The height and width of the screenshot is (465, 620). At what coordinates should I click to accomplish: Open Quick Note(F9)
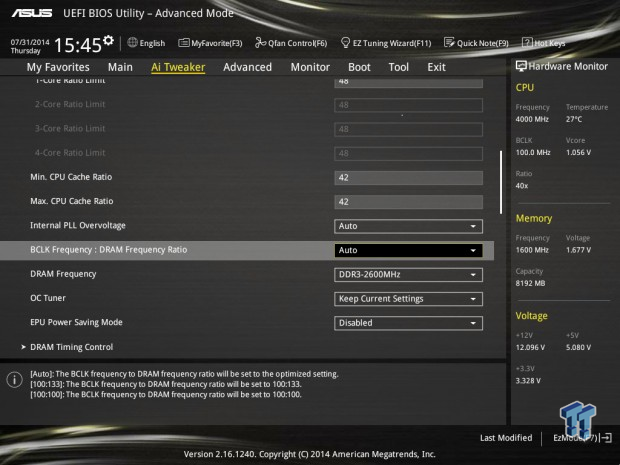pyautogui.click(x=476, y=43)
